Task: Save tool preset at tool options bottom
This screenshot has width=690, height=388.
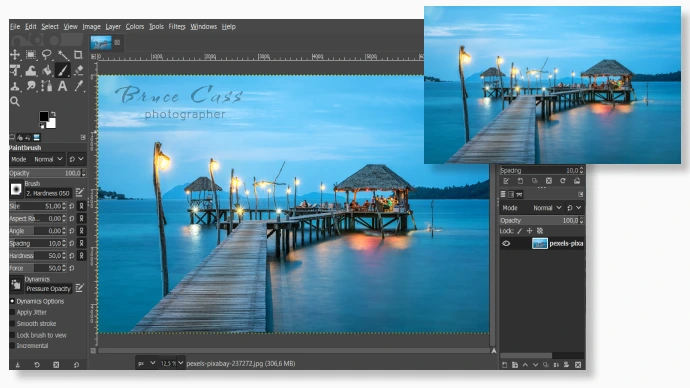Action: (x=18, y=365)
